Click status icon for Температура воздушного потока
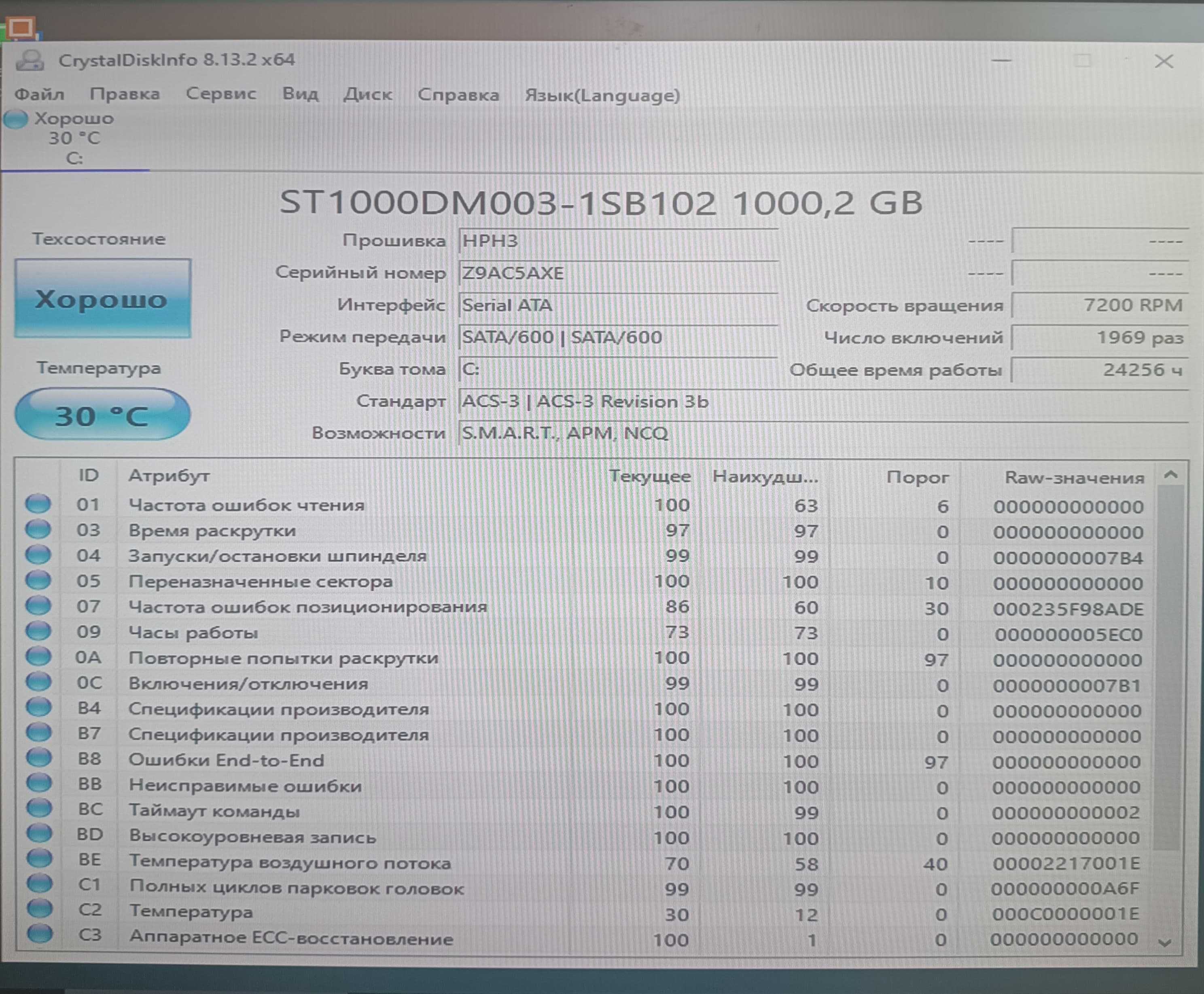Screen dimensions: 1204x994 pos(40,858)
